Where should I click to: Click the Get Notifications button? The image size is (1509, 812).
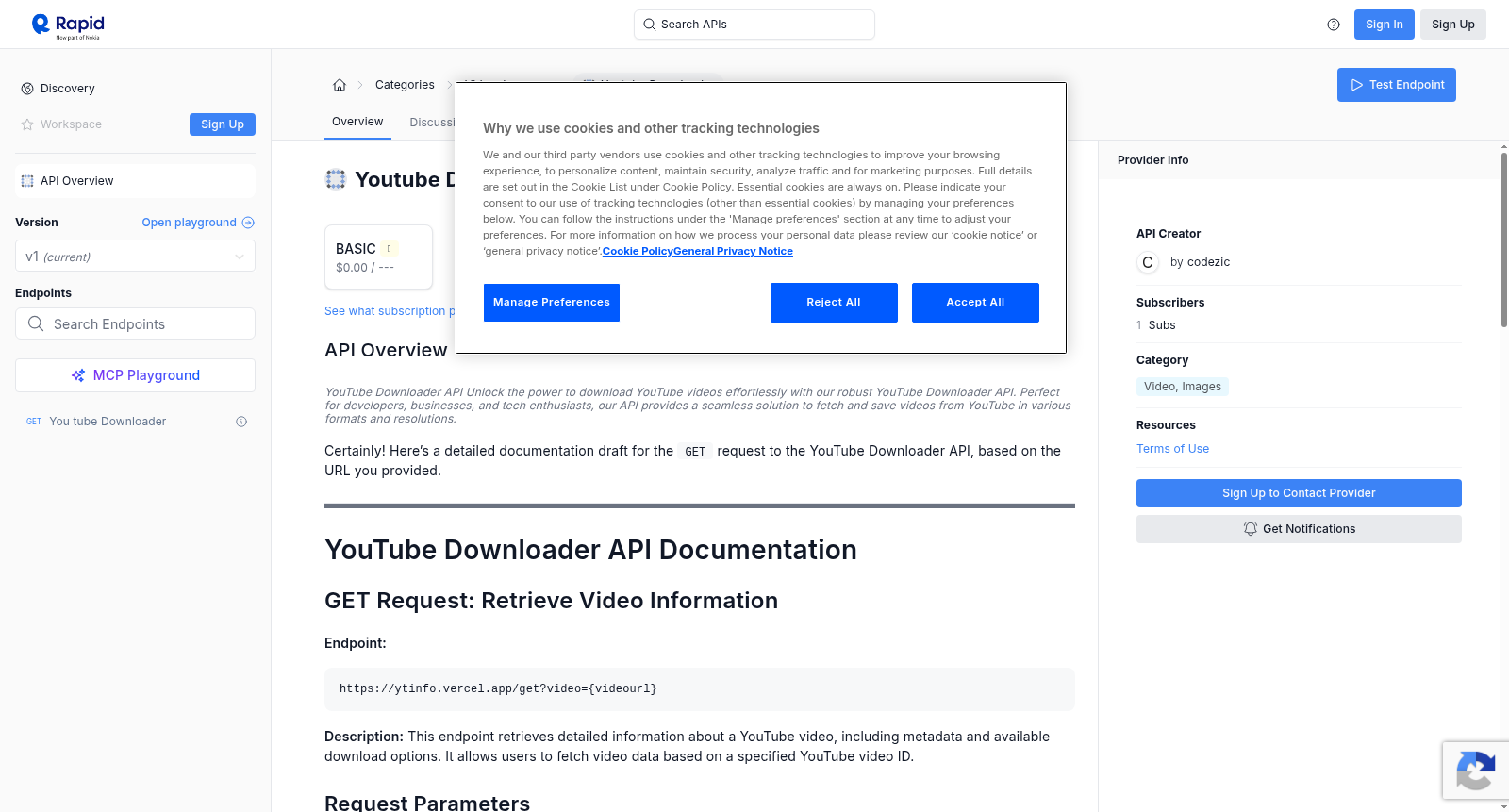(x=1299, y=529)
